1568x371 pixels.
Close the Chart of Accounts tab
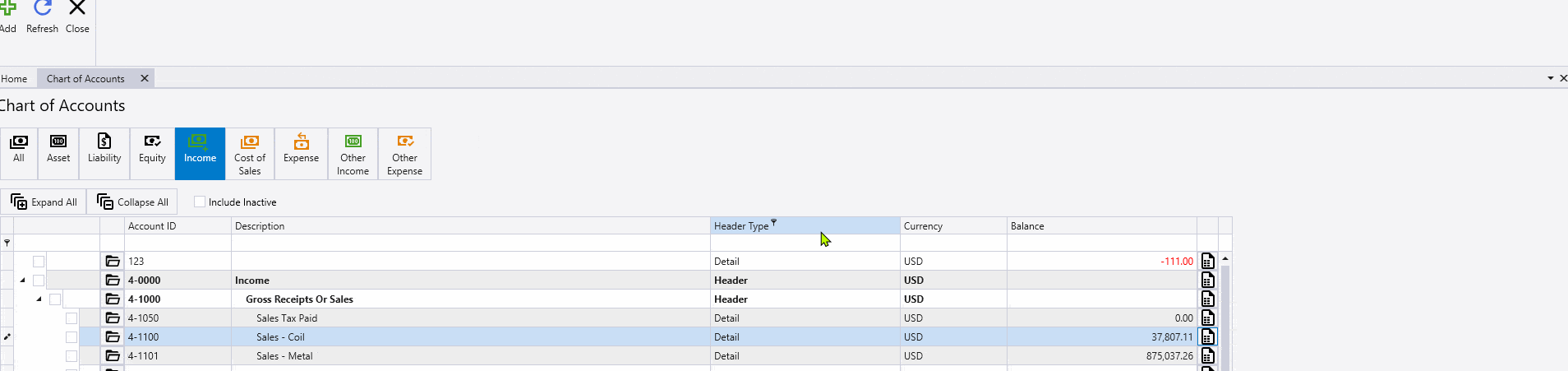[145, 78]
